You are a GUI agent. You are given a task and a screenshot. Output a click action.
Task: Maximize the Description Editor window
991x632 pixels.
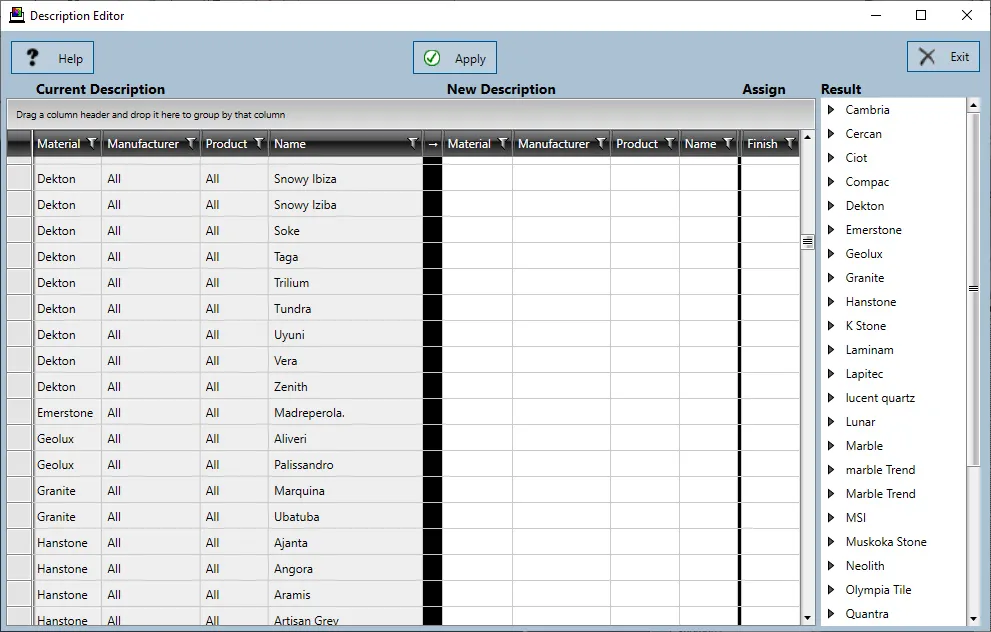pyautogui.click(x=921, y=15)
